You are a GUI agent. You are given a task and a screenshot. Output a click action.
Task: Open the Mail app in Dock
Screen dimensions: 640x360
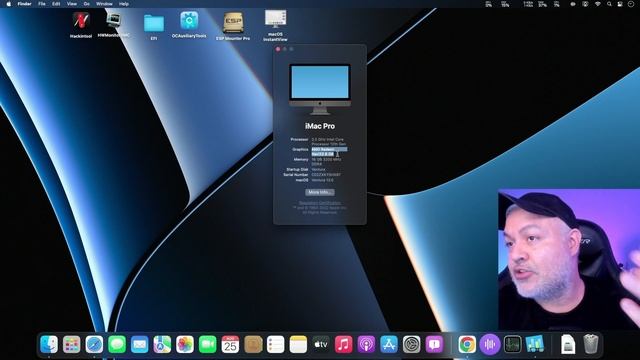tap(140, 344)
